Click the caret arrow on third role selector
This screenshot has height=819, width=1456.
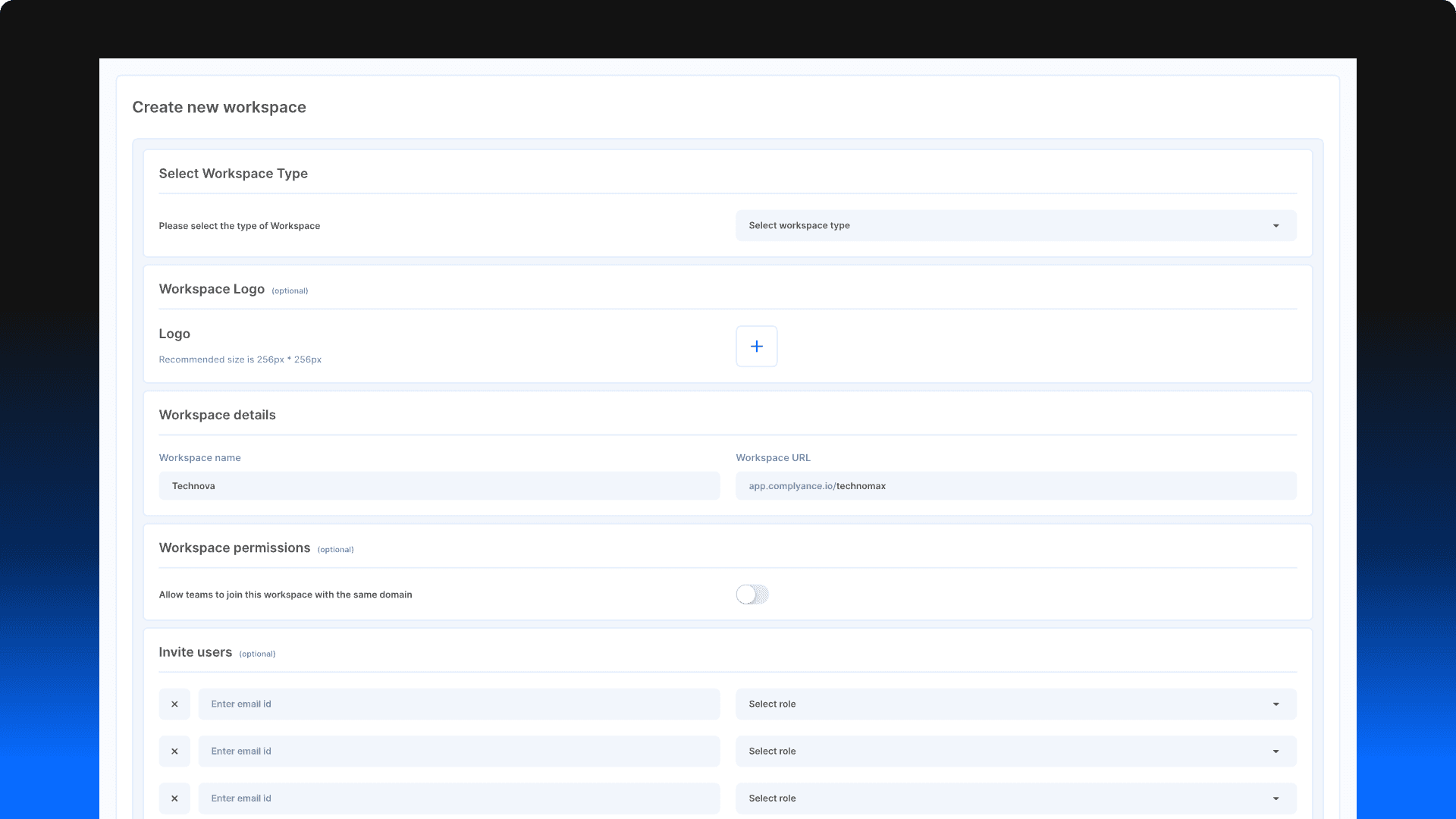tap(1276, 799)
